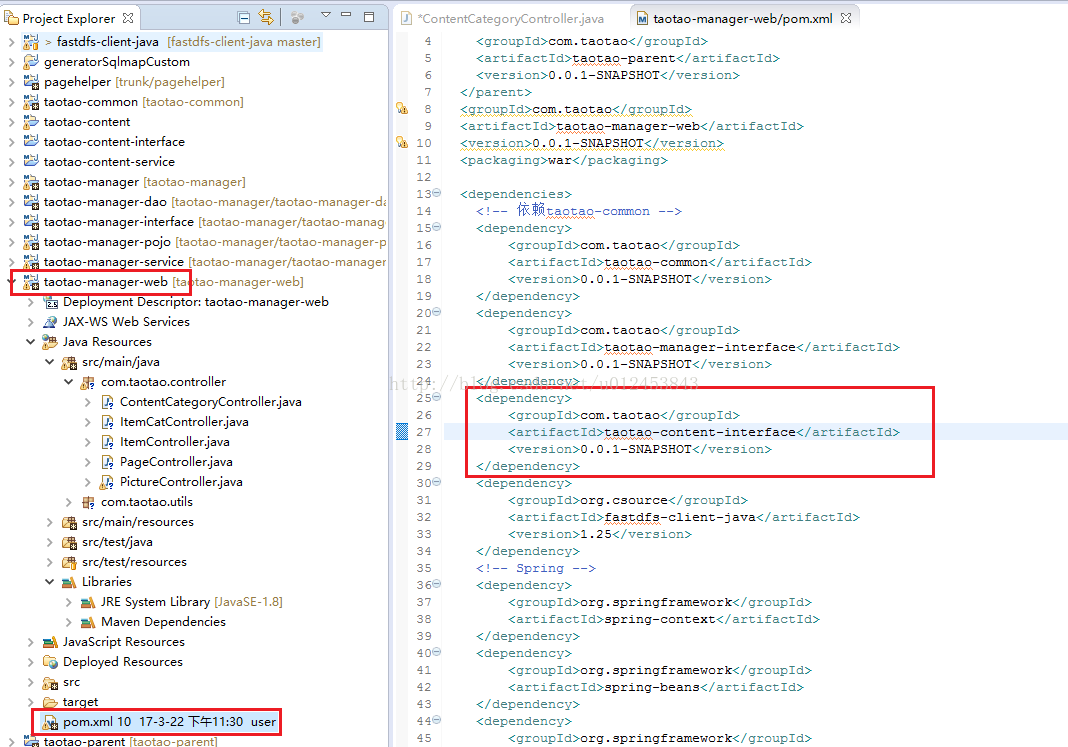Screen dimensions: 1068x747
Task: Close the Project Explorer view tab
Action: (x=128, y=18)
